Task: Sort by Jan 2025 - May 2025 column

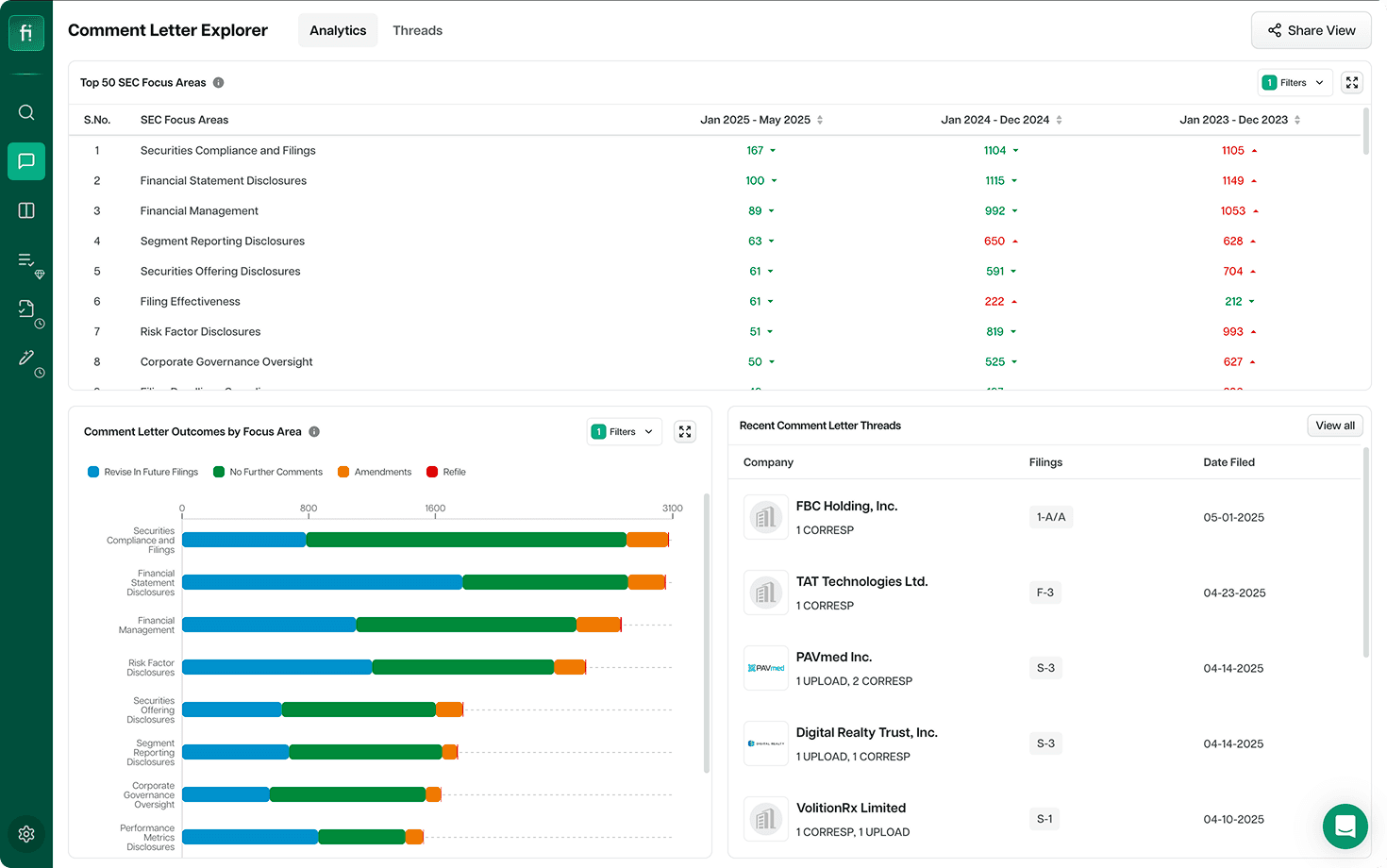Action: pos(761,120)
